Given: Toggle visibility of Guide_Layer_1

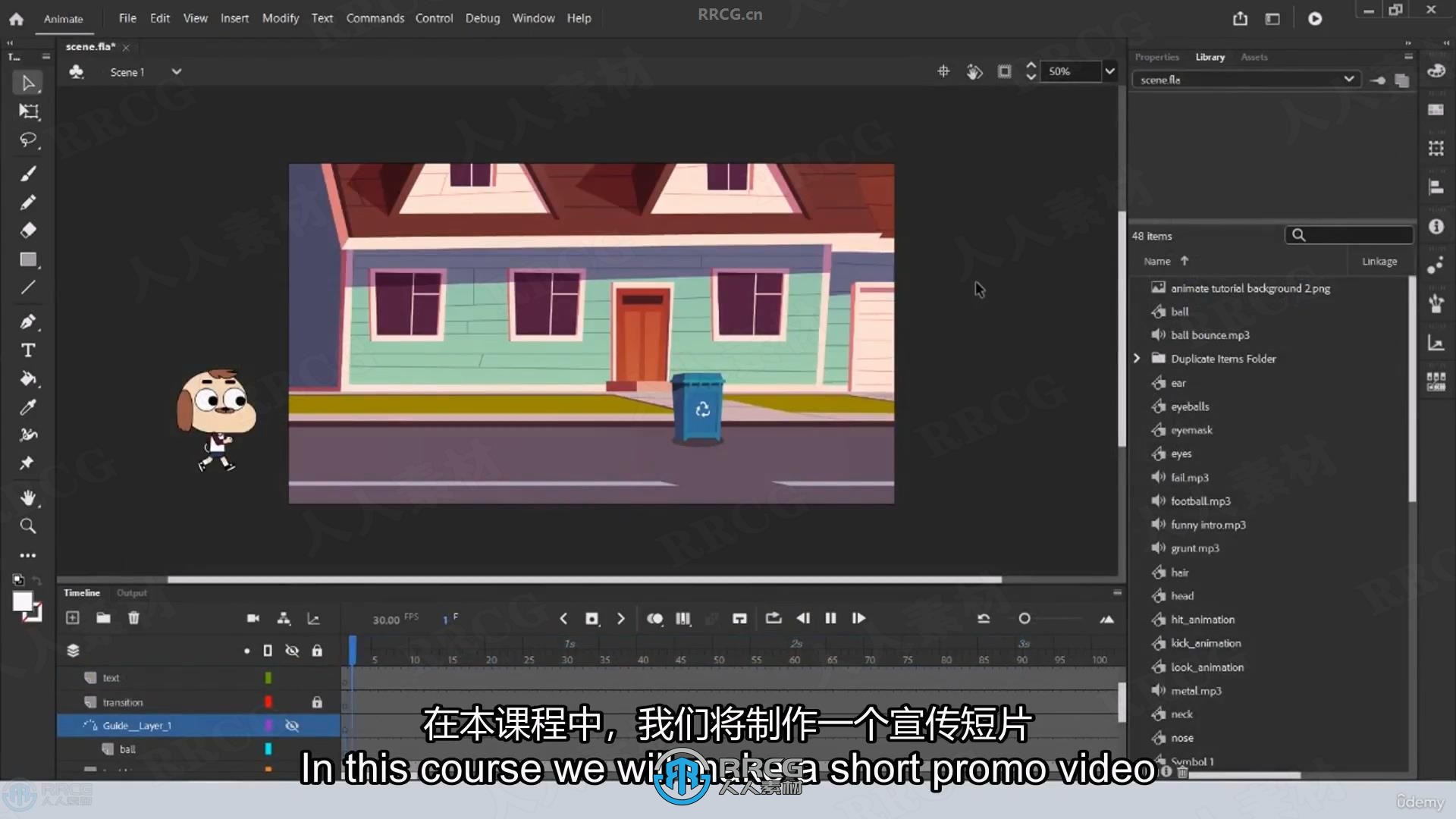Looking at the screenshot, I should tap(292, 726).
